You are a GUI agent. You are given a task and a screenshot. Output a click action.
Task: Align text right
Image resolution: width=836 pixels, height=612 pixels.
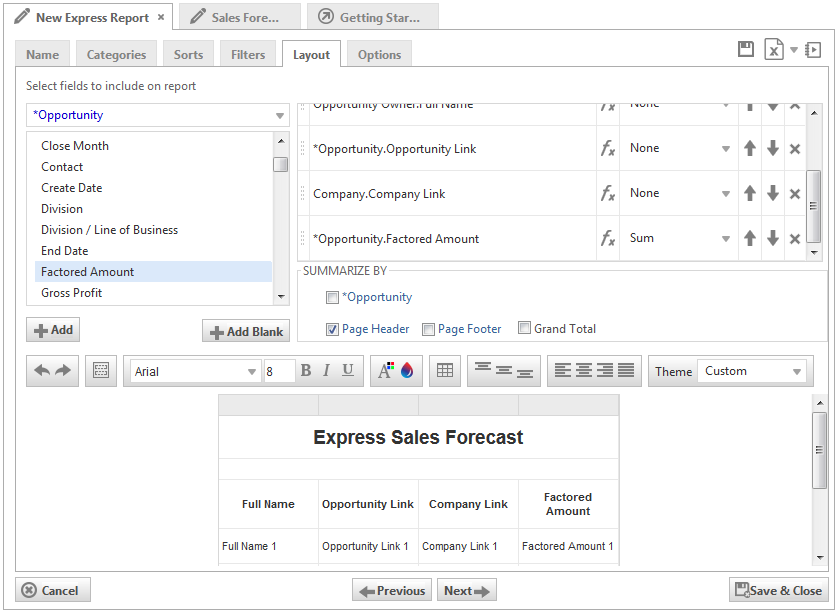(x=605, y=371)
